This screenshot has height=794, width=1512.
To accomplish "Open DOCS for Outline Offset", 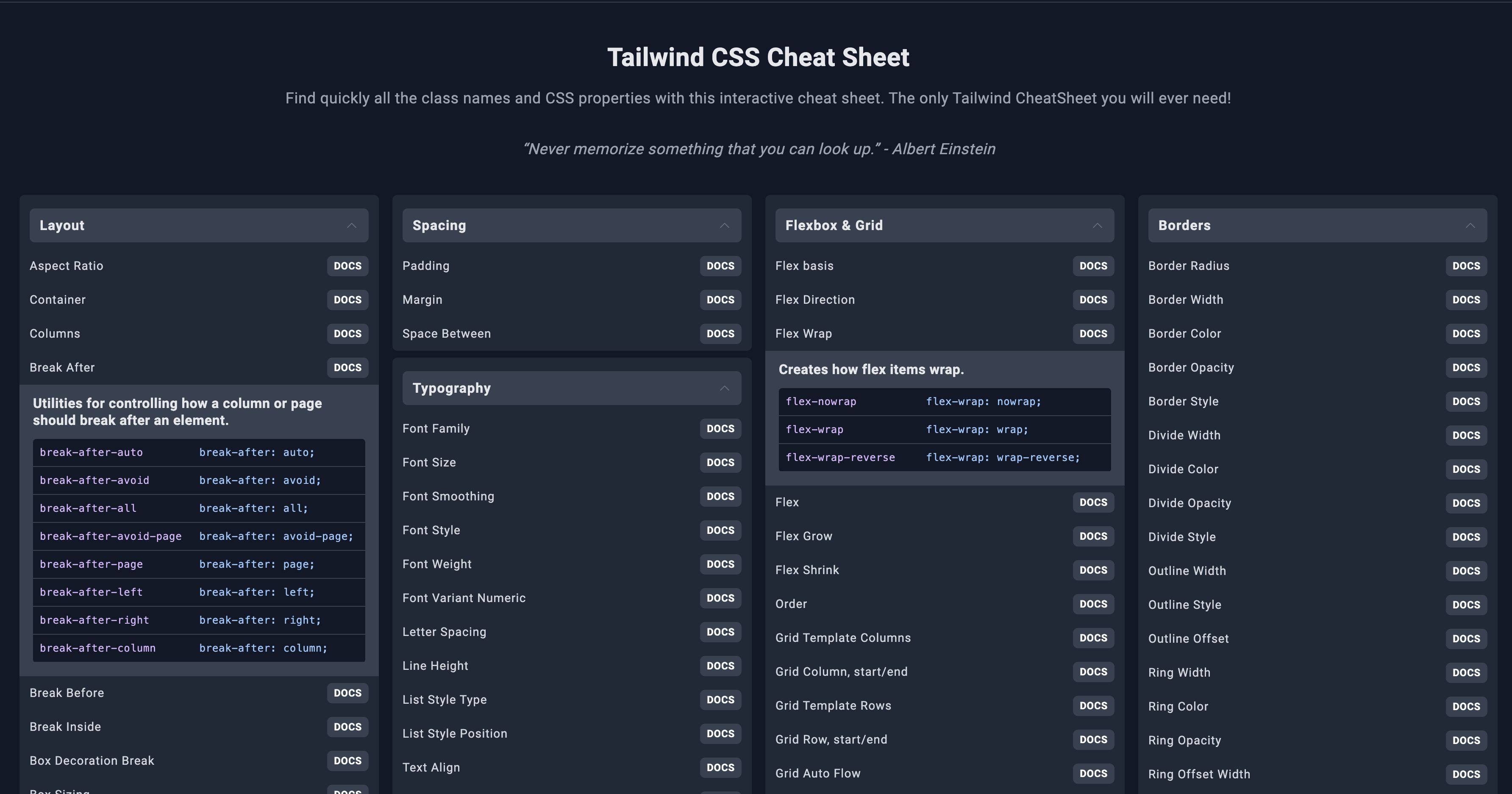I will (x=1466, y=639).
